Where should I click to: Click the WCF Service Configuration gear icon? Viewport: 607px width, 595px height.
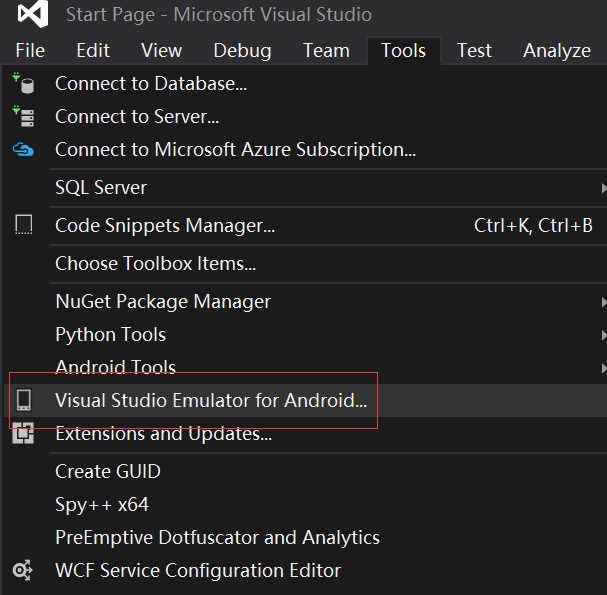point(24,571)
